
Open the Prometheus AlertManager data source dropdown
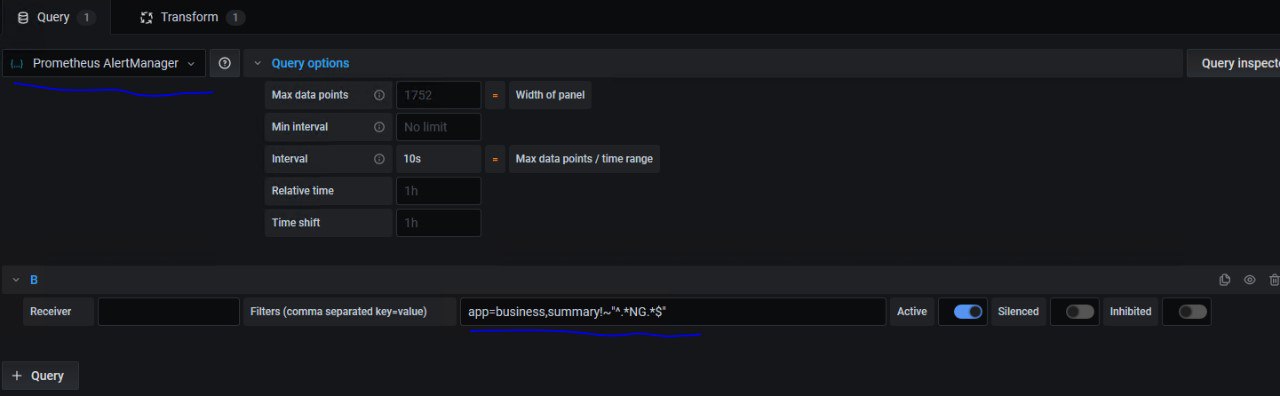click(104, 63)
